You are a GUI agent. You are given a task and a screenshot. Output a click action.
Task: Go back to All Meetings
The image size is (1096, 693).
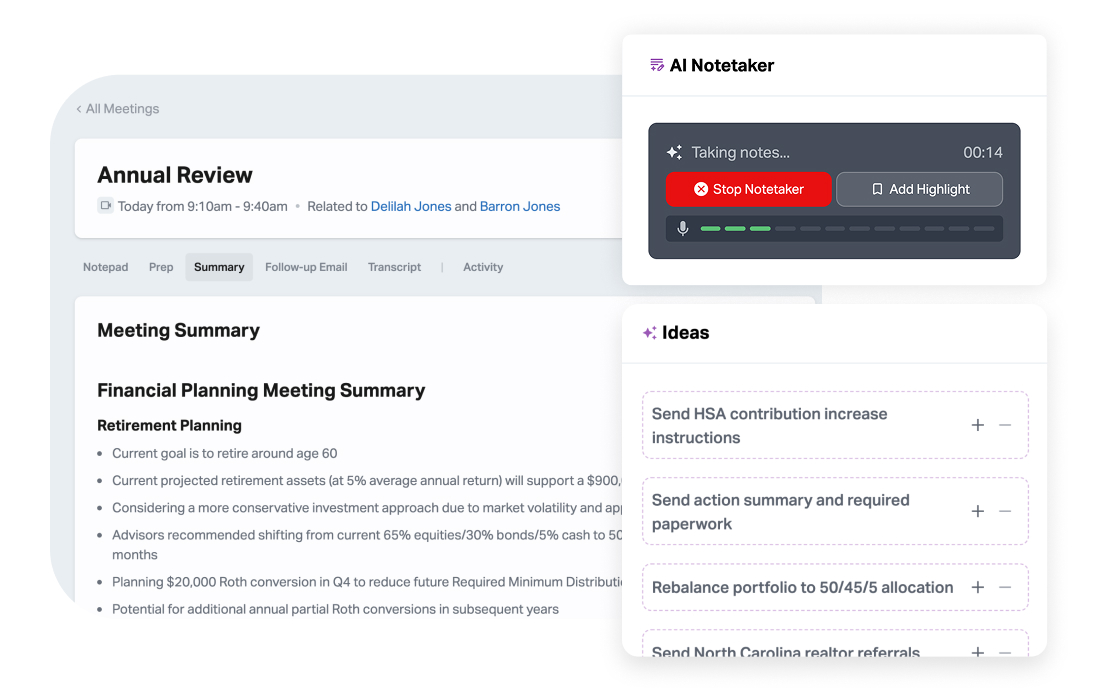118,109
